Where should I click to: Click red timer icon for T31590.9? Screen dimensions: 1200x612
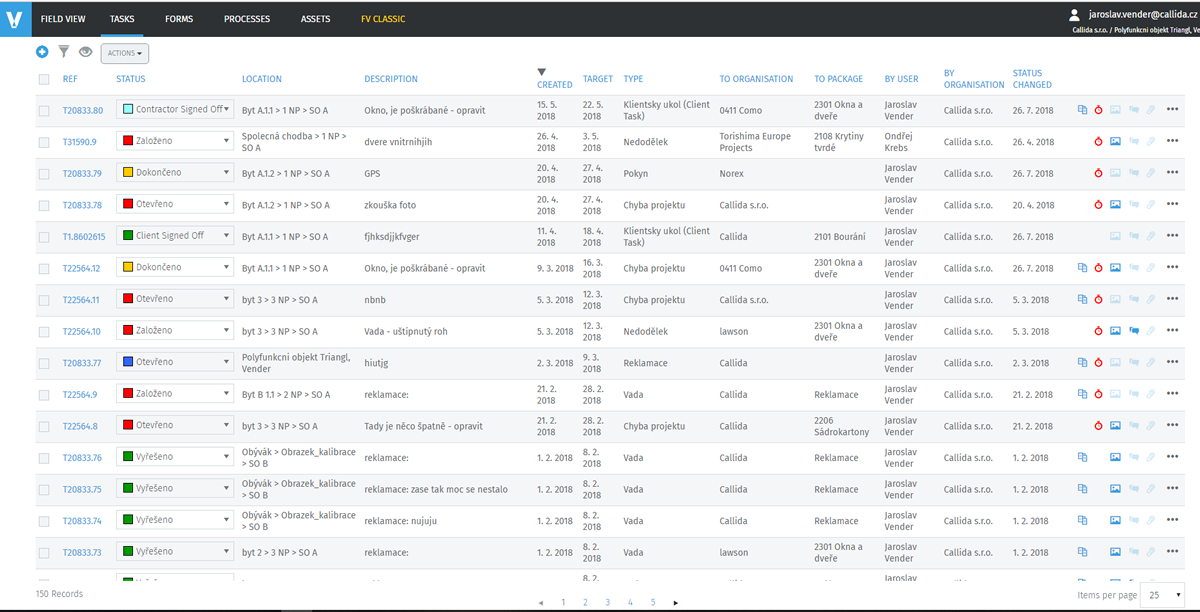[x=1098, y=142]
